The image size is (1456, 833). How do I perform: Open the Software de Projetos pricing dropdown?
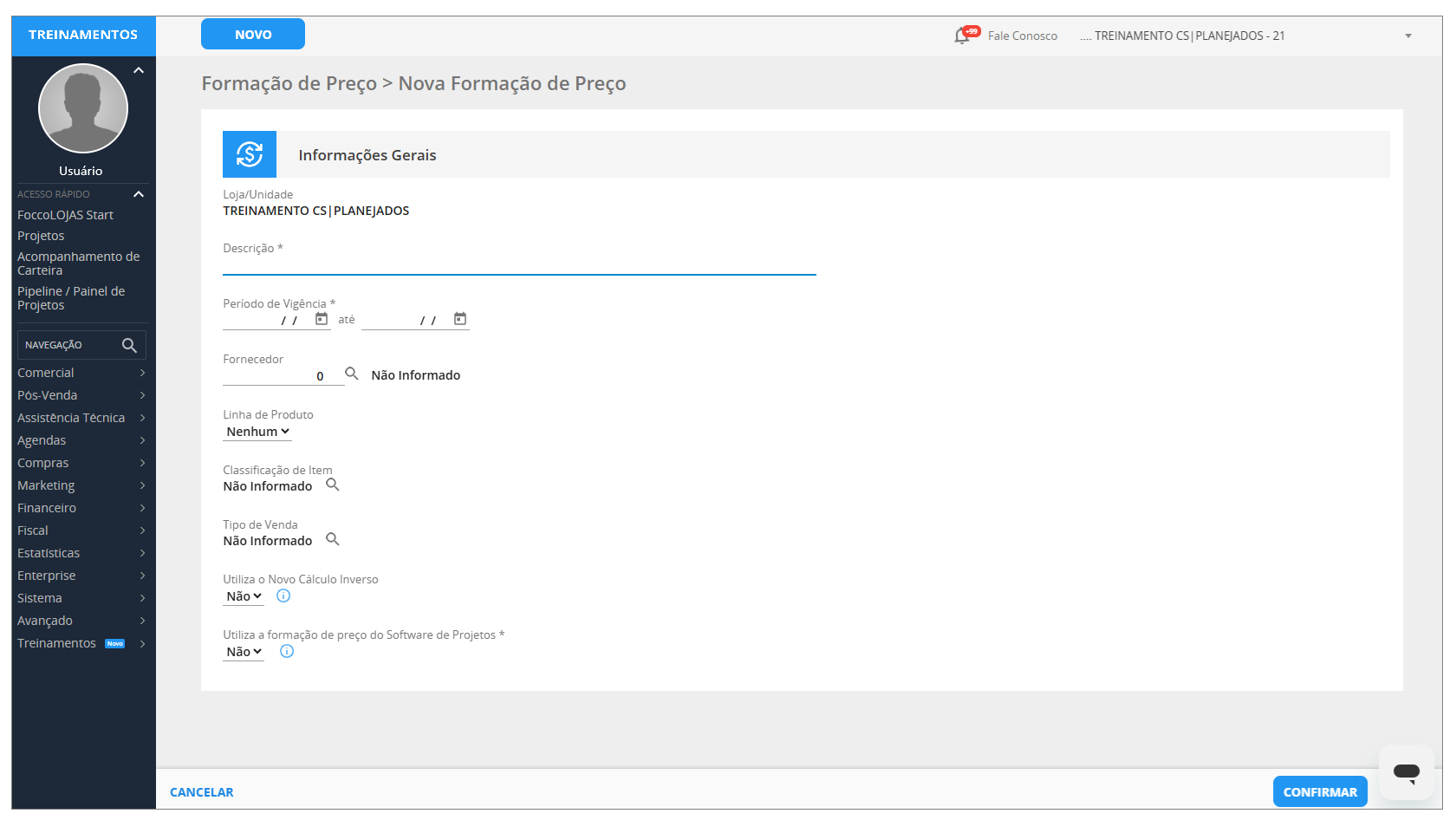click(244, 652)
